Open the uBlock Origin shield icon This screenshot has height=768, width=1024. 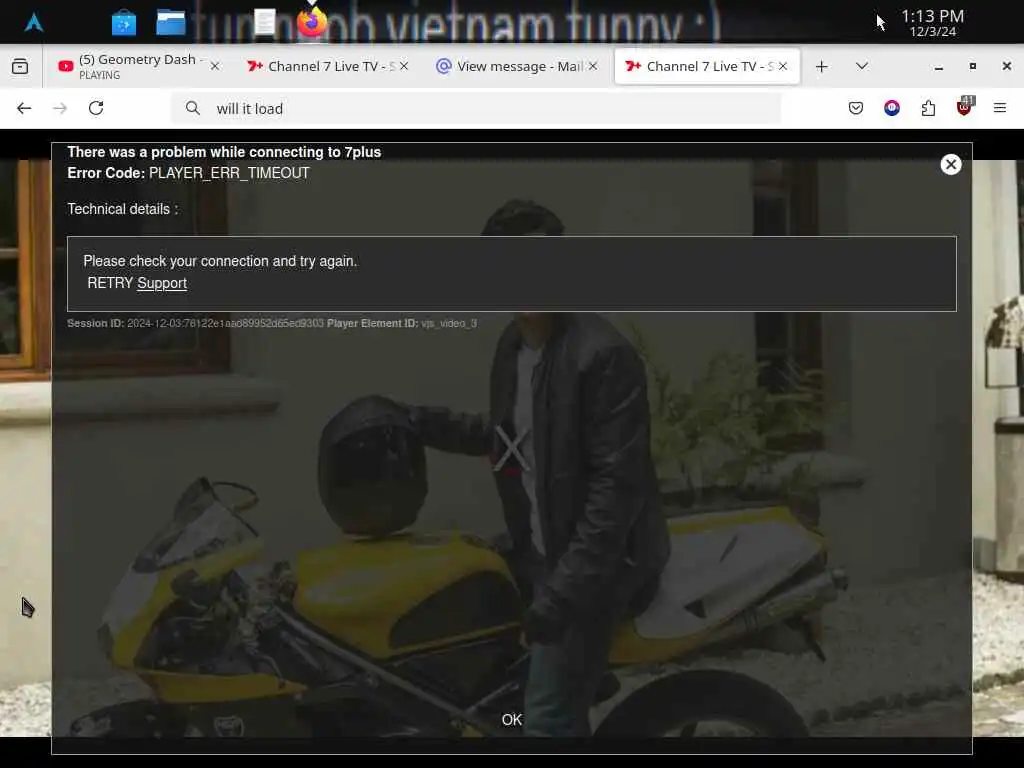964,107
